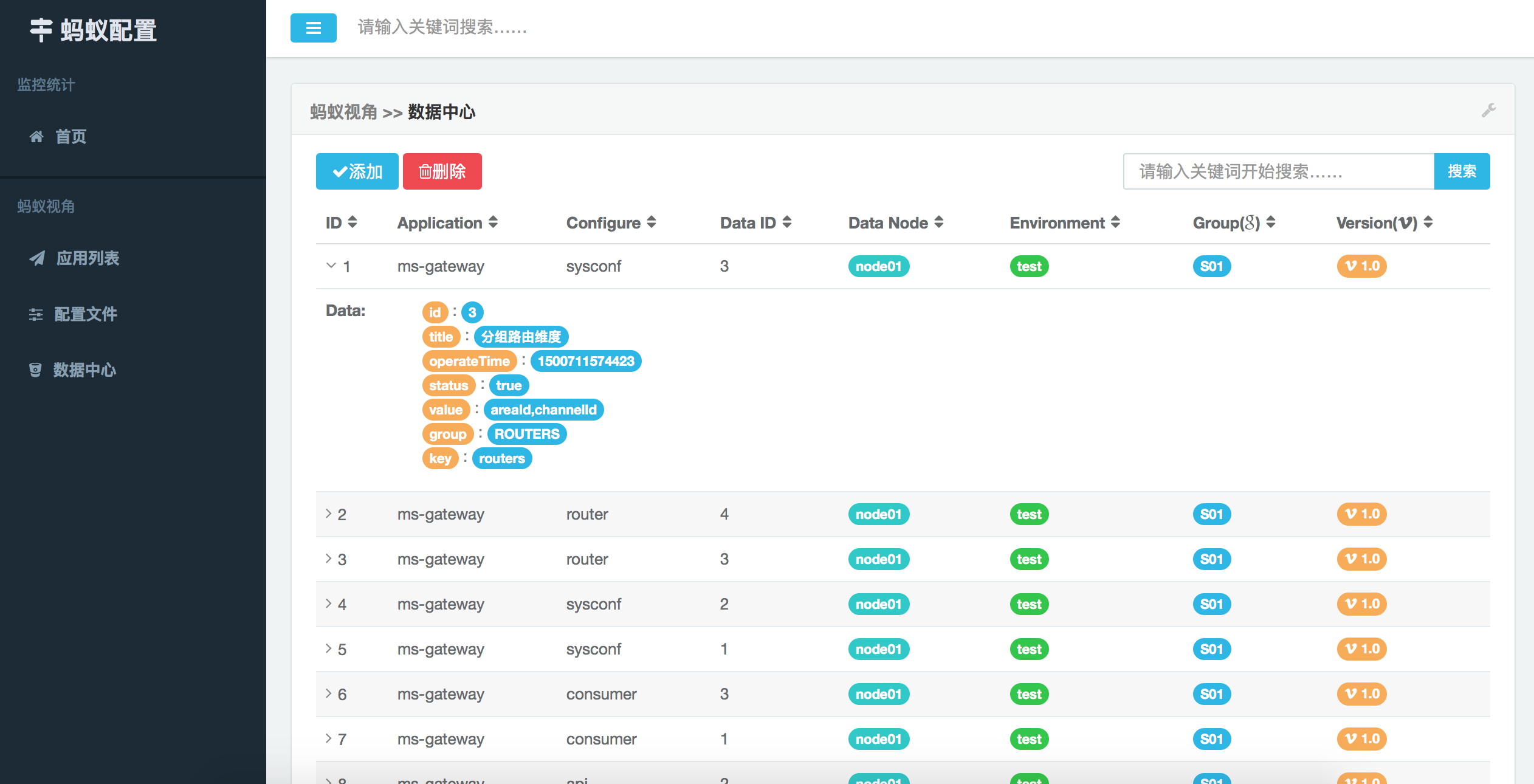
Task: Click the hamburger menu toggle button
Action: [313, 28]
